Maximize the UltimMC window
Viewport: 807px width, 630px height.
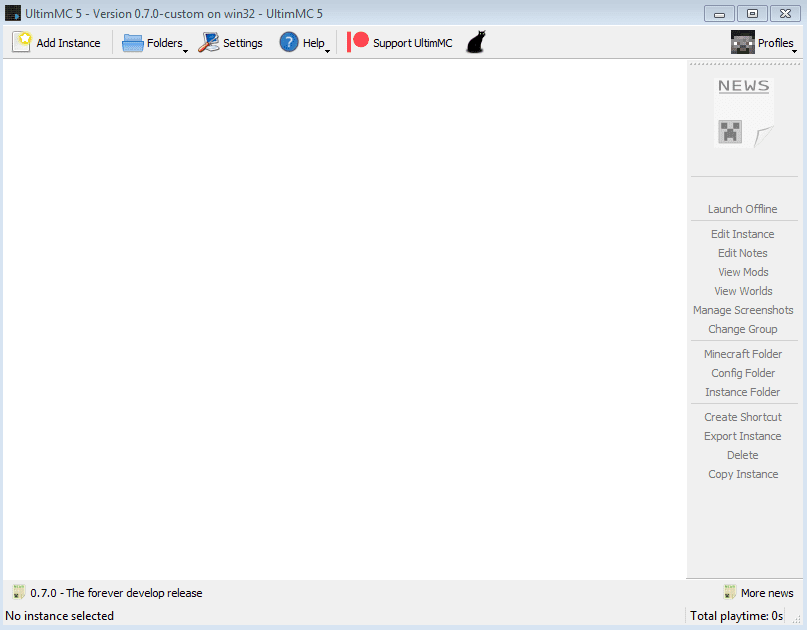752,14
